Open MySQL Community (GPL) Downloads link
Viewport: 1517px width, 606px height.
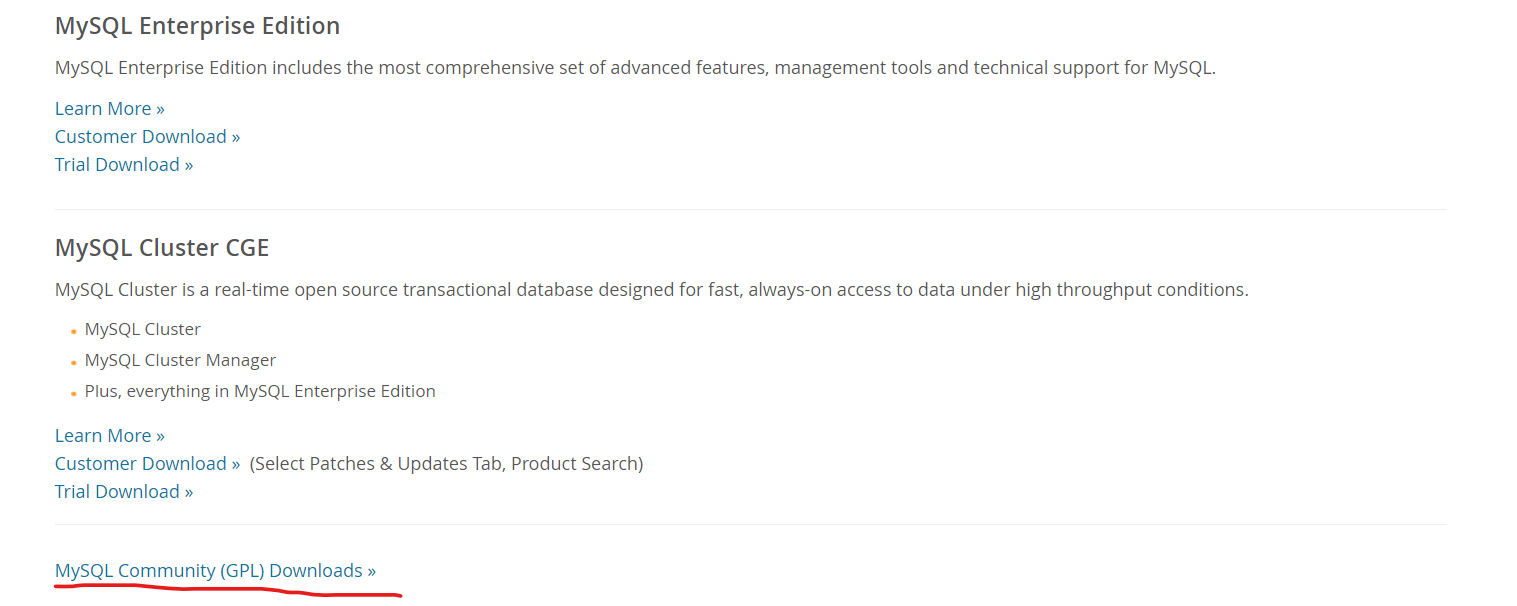click(x=215, y=570)
